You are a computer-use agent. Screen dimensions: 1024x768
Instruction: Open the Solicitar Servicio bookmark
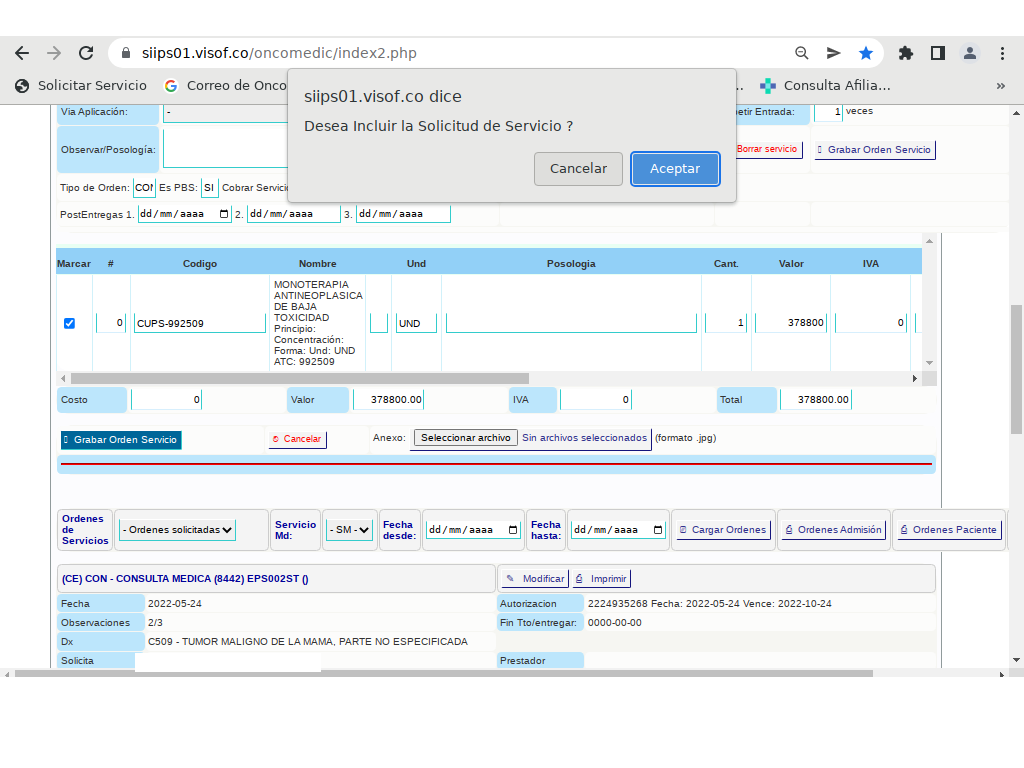(81, 85)
